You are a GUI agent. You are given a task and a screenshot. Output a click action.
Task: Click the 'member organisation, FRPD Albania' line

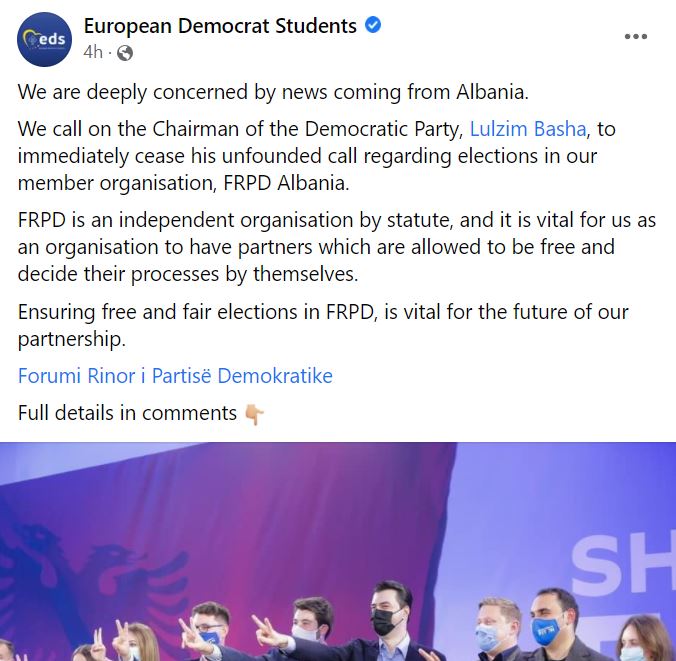182,183
